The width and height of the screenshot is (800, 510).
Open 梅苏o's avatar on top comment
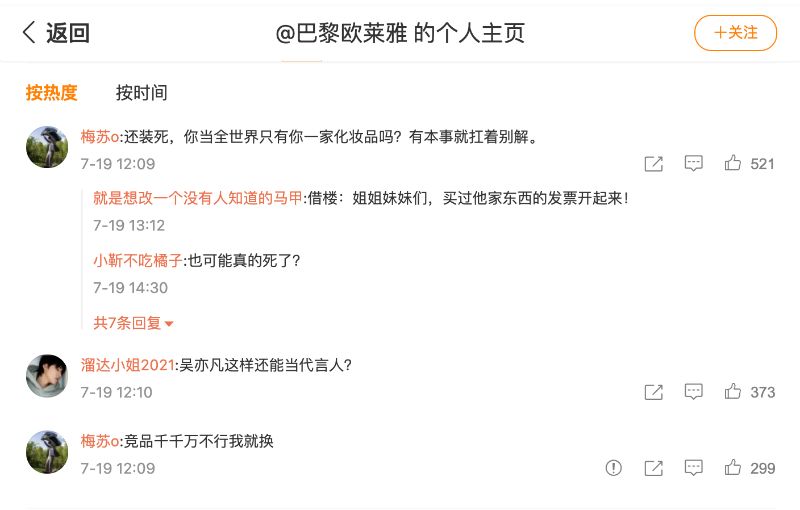(46, 147)
